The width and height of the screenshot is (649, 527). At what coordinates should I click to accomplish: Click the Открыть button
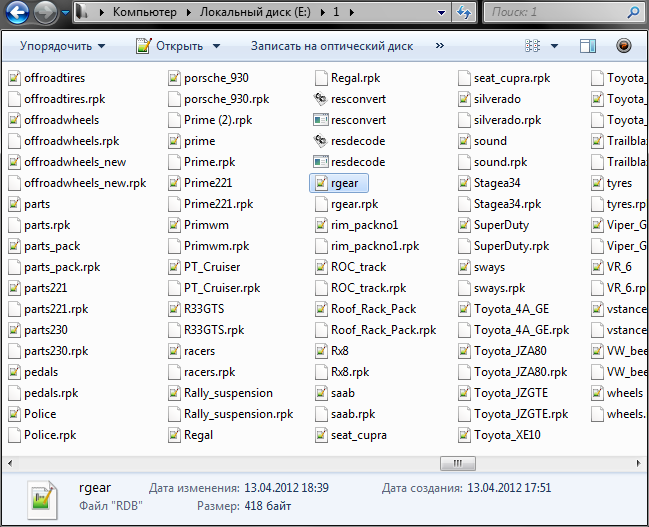point(170,46)
